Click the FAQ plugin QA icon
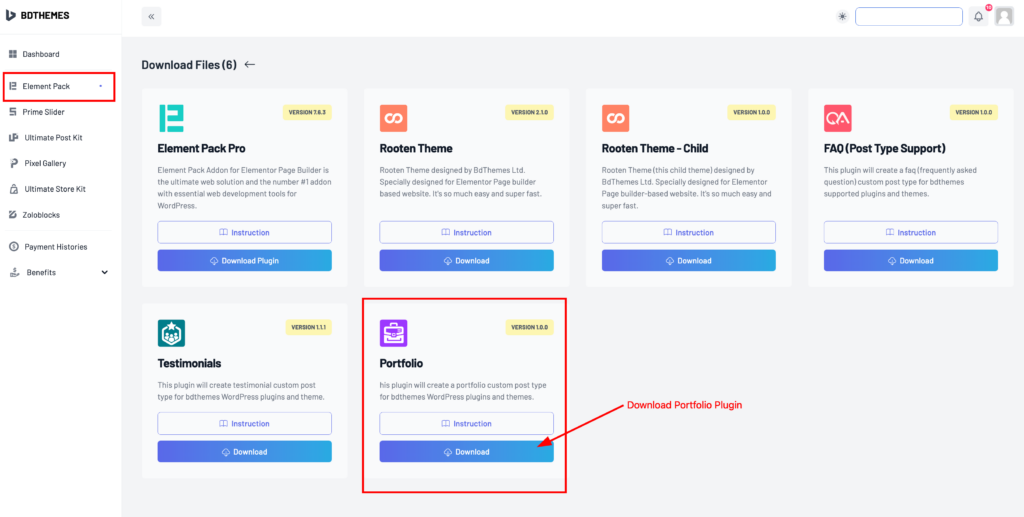Screen dimensions: 1024x517 point(837,118)
